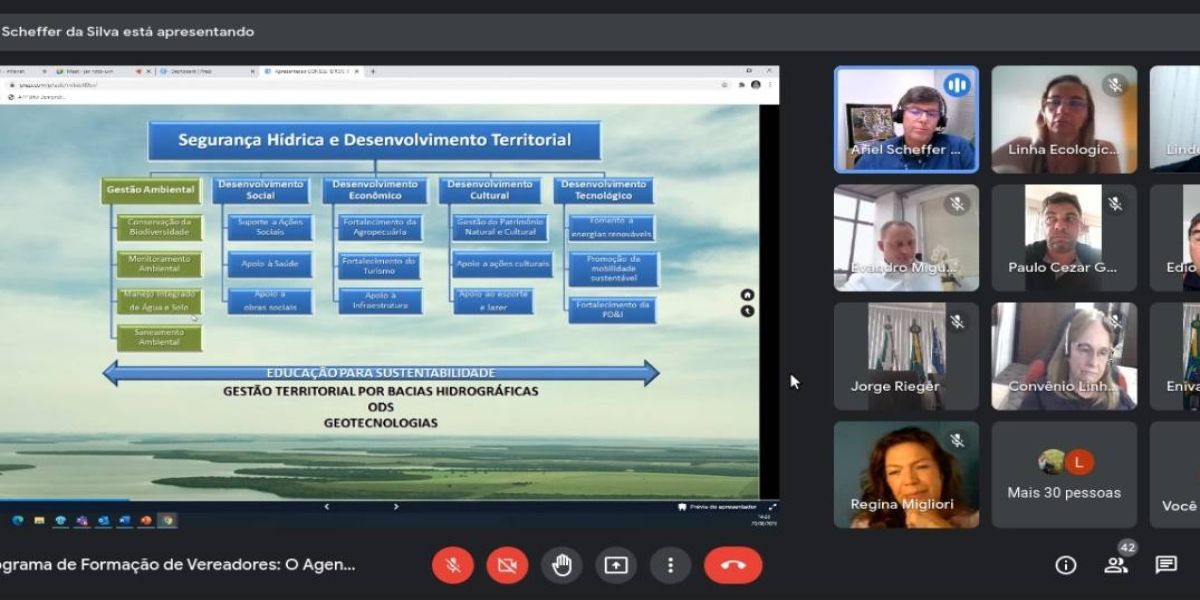Open the Mais 30 pessoas tile
This screenshot has width=1200, height=600.
1064,475
